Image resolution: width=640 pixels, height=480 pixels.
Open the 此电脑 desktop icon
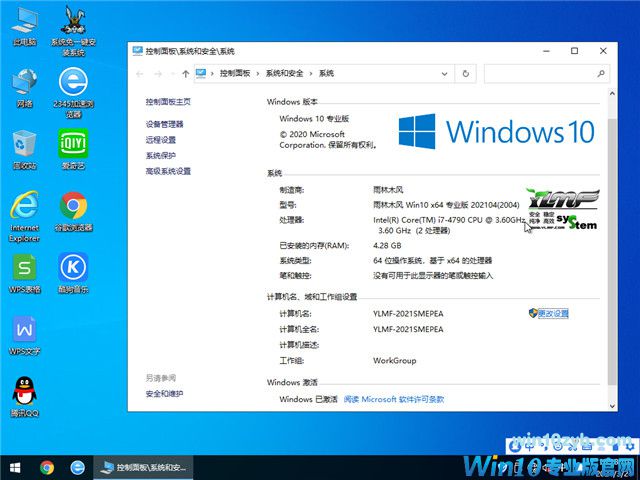point(24,26)
